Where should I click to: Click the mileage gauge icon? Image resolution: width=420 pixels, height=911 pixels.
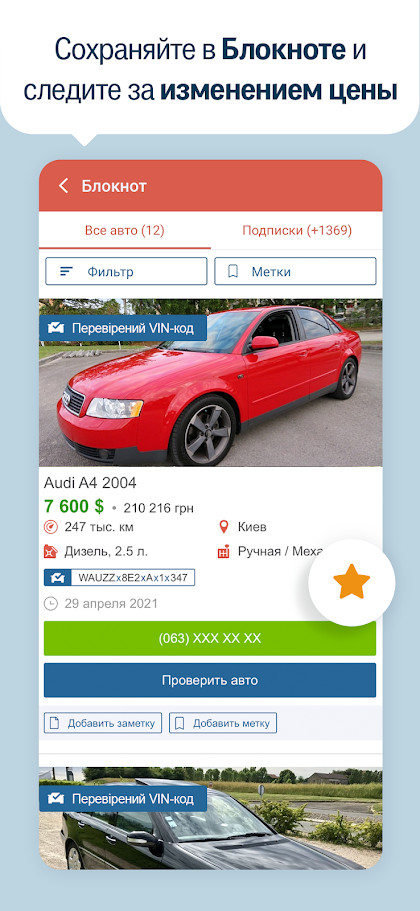point(51,527)
